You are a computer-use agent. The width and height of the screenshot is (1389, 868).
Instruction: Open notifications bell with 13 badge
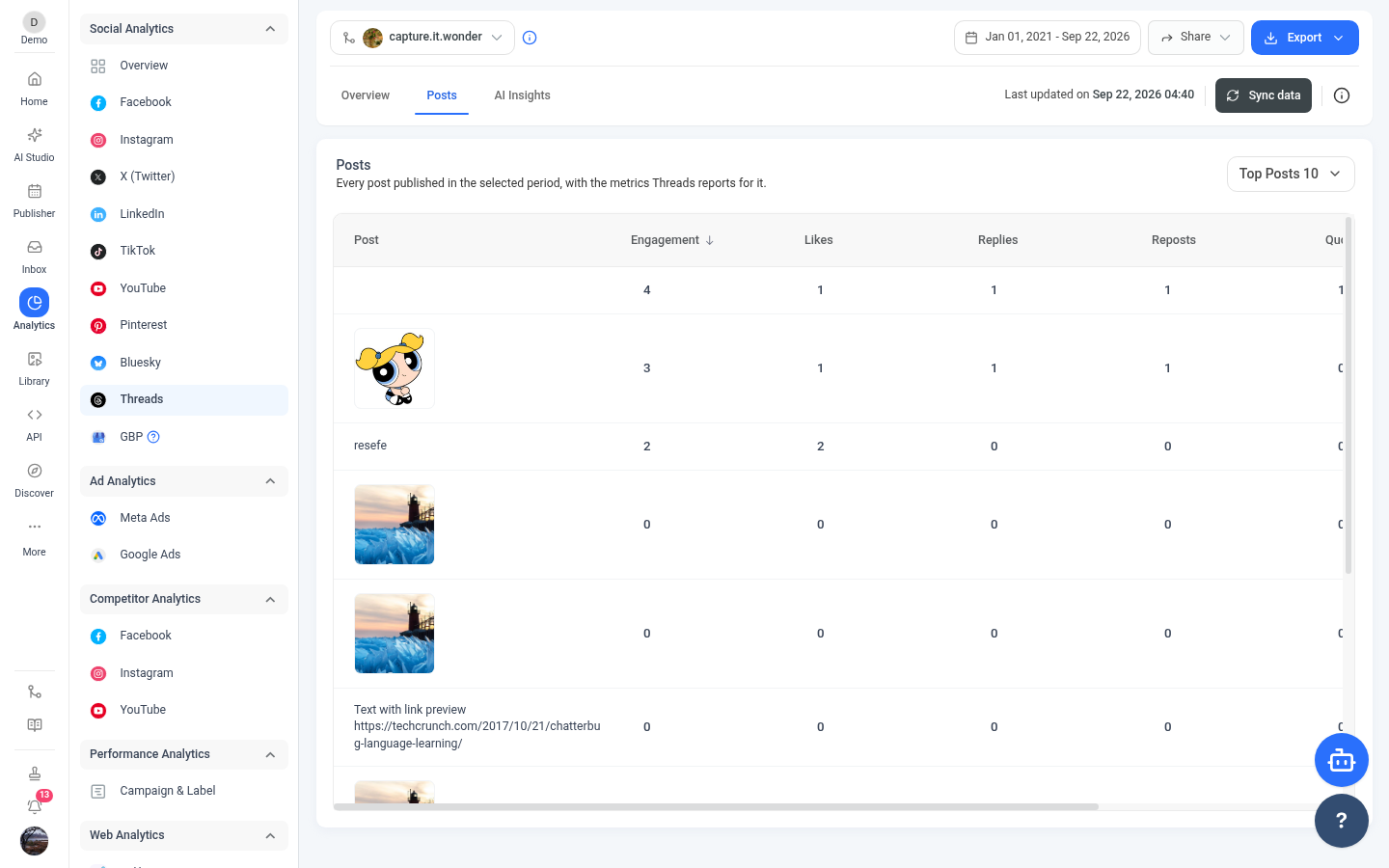point(35,805)
